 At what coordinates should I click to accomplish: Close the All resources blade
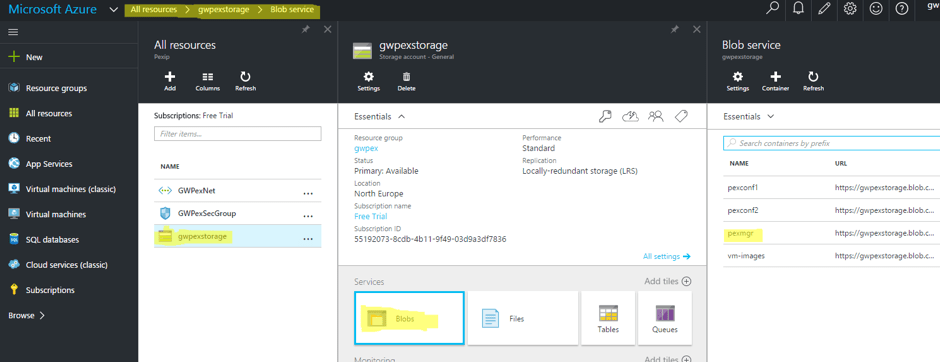click(327, 29)
